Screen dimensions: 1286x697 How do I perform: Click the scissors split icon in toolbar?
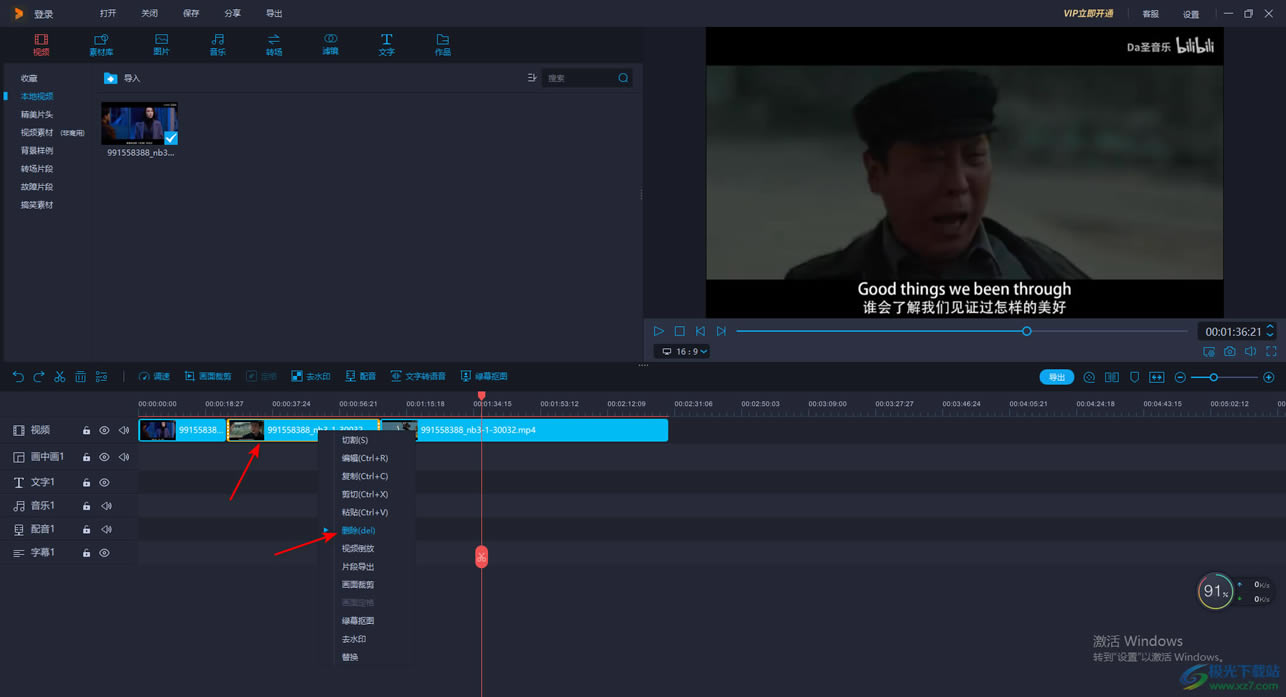pyautogui.click(x=60, y=377)
